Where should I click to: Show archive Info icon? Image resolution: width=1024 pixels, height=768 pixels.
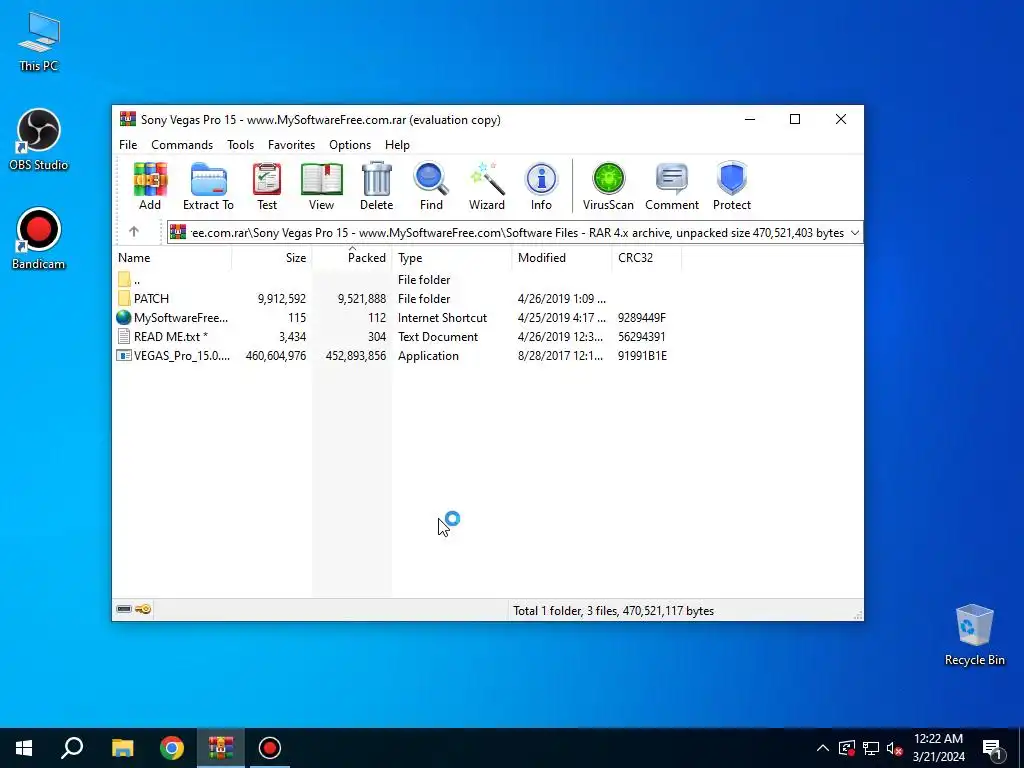click(x=541, y=186)
